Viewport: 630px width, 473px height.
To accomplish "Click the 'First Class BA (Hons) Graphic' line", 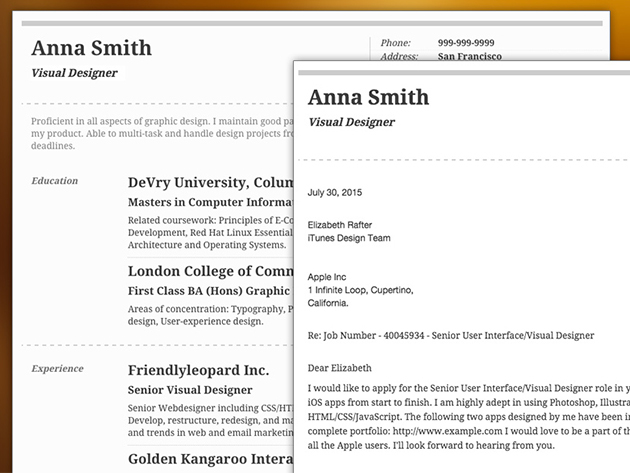I will tap(209, 291).
